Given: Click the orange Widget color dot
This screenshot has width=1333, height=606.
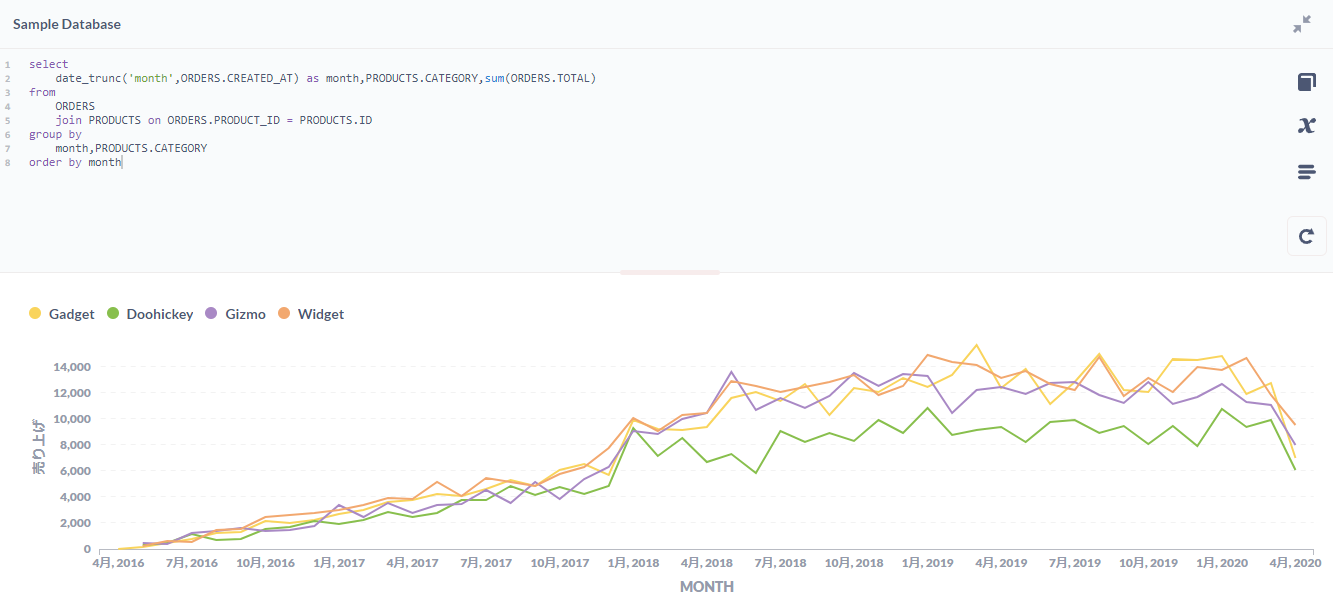Looking at the screenshot, I should (x=285, y=313).
